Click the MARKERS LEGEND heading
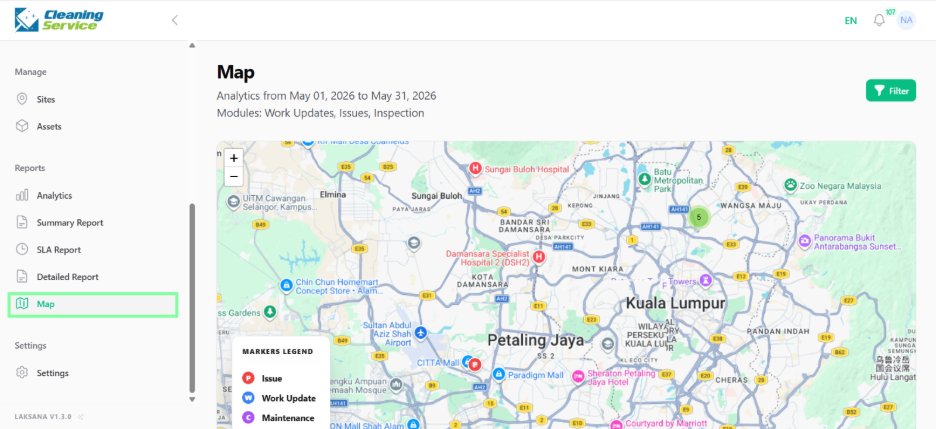This screenshot has height=429, width=936. 278,351
